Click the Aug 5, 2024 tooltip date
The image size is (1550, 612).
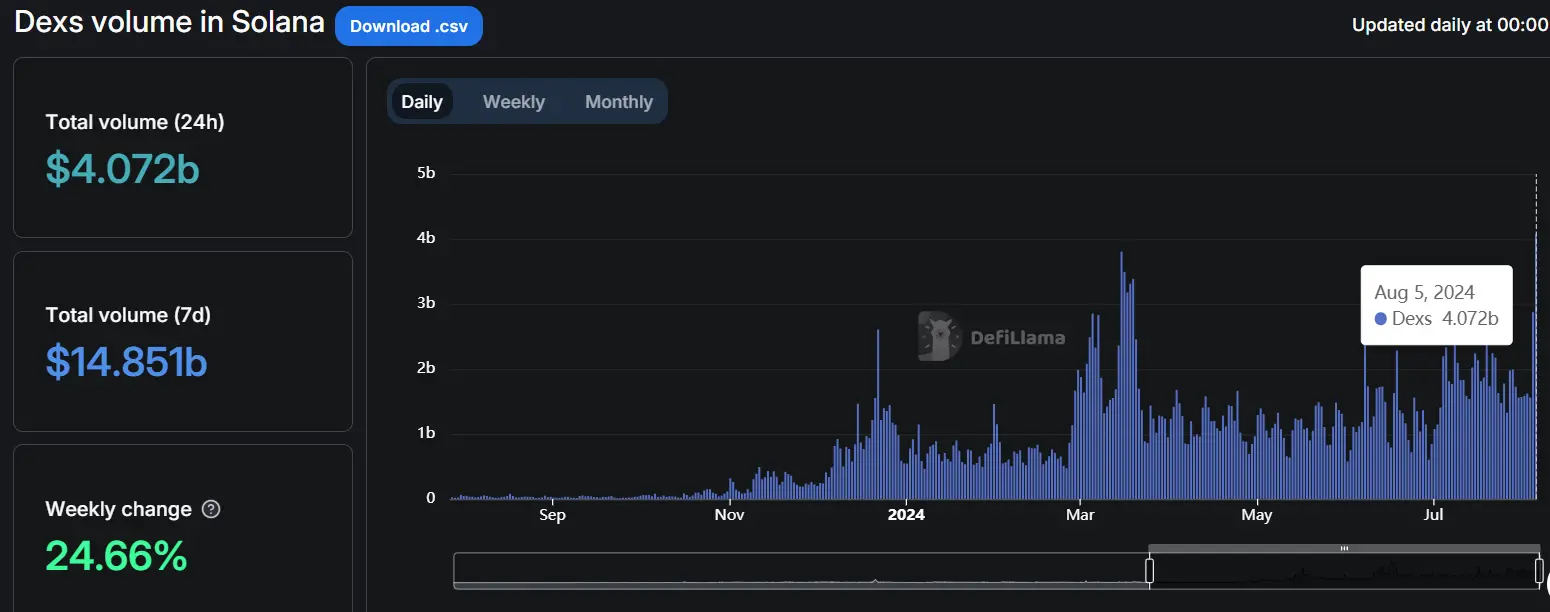[1424, 293]
